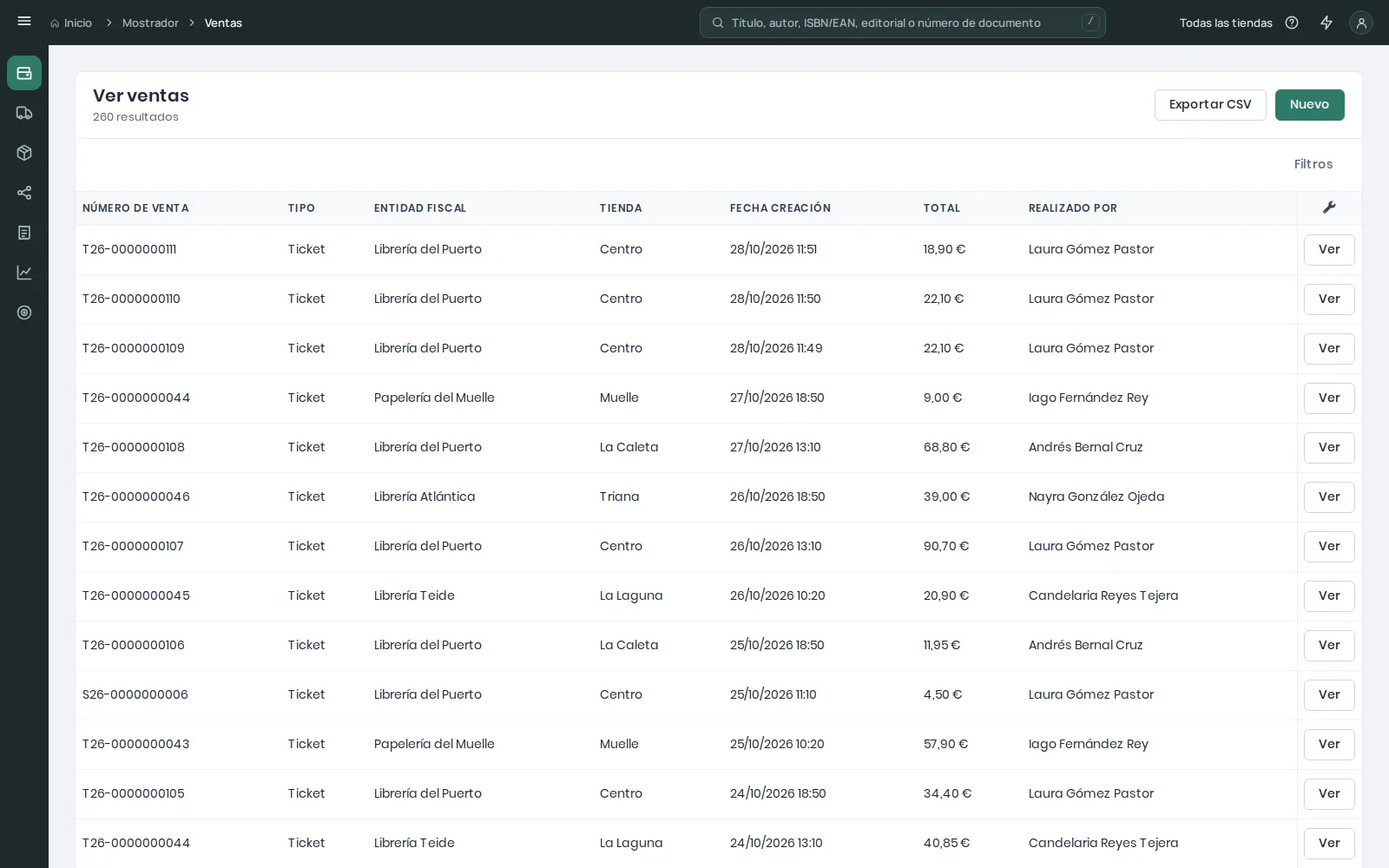View sale T26-0000000111
This screenshot has width=1389, height=868.
(x=1329, y=250)
